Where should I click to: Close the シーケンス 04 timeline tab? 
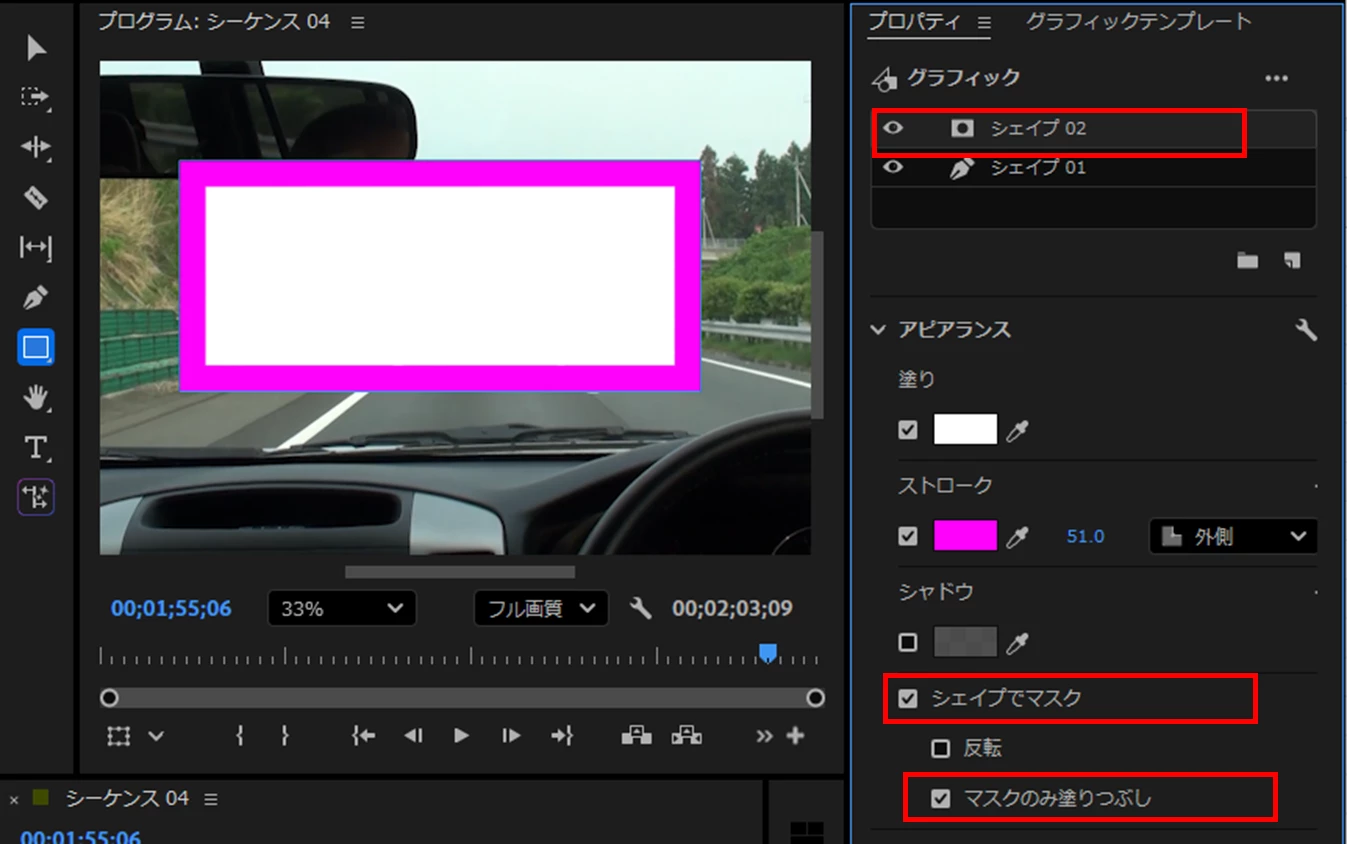[x=14, y=799]
